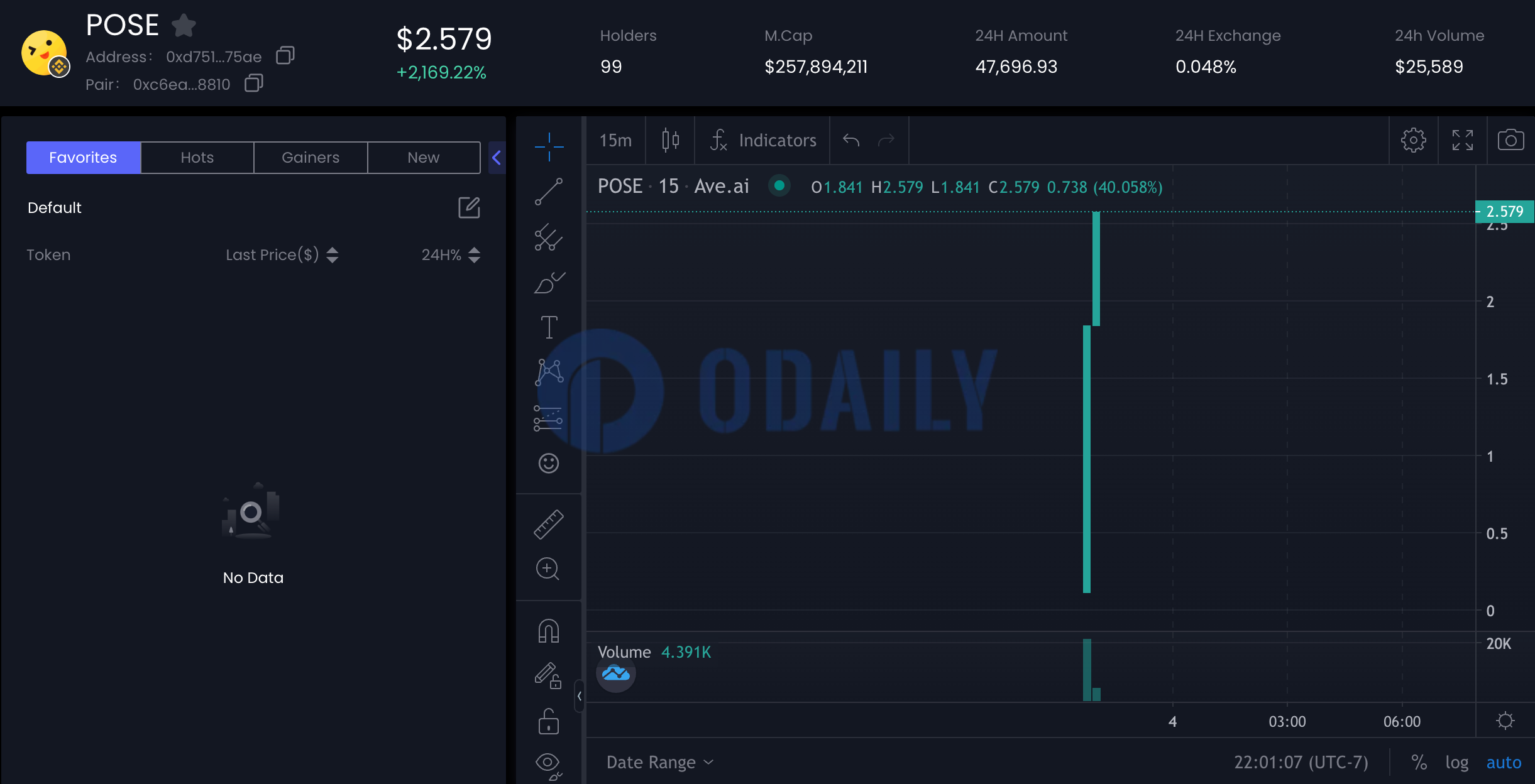Open the Indicators dialog
1535x784 pixels.
tap(762, 140)
